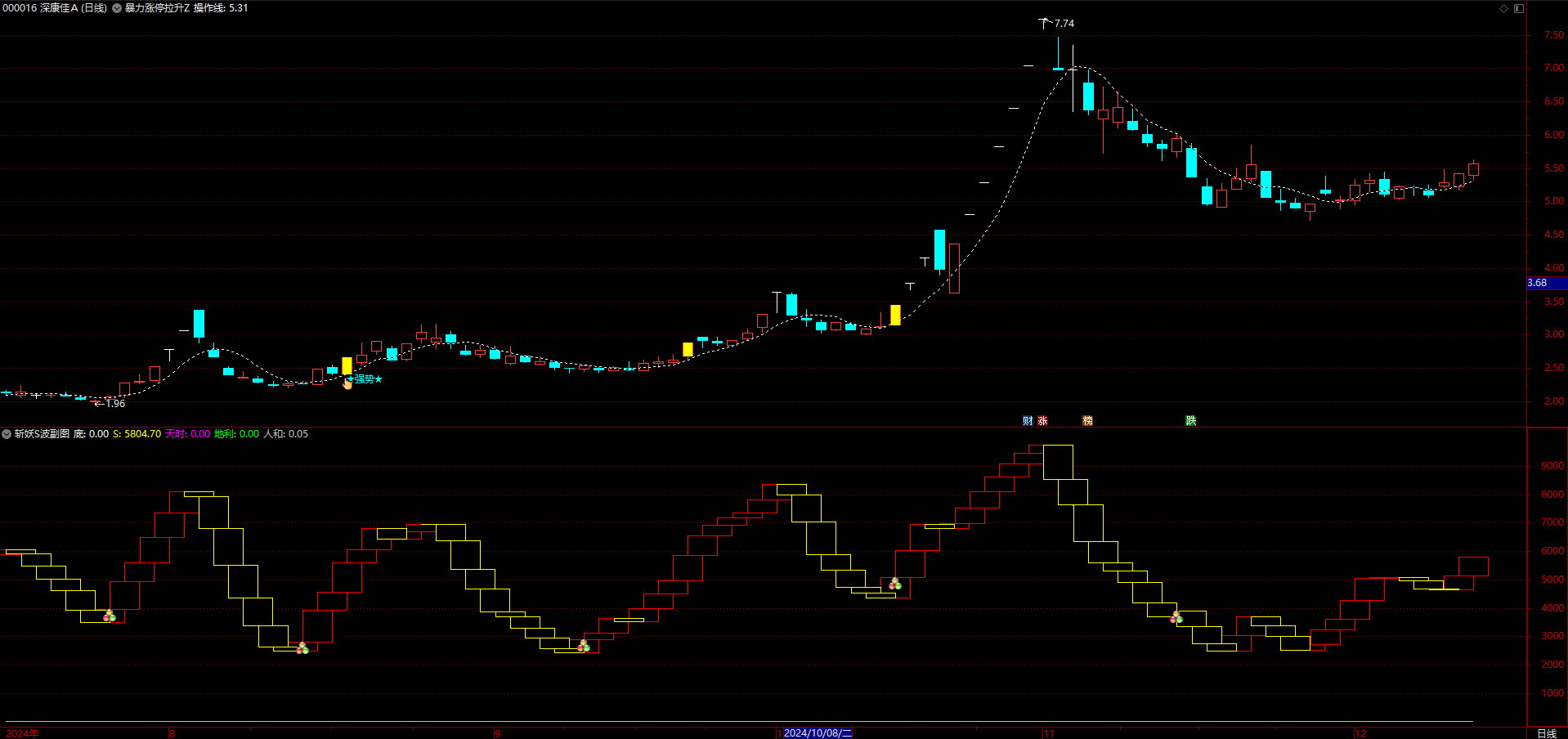Image resolution: width=1568 pixels, height=739 pixels.
Task: Click the month 11 label on time axis
Action: [1049, 733]
